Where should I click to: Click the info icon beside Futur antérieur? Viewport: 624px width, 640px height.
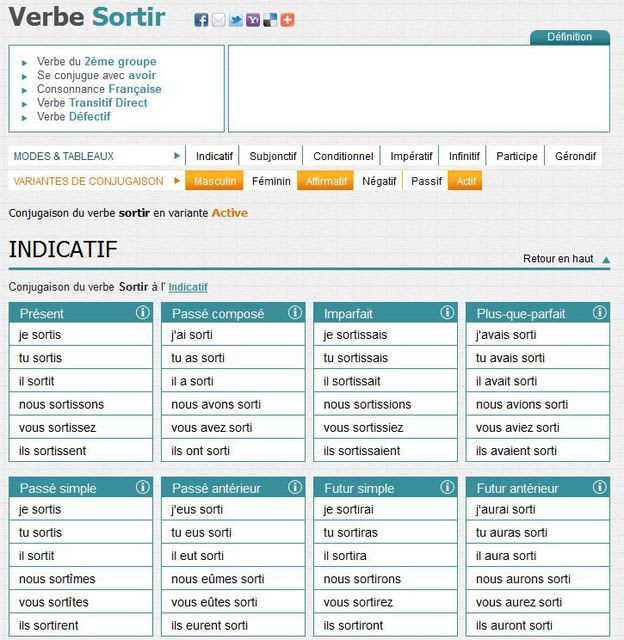tap(599, 489)
